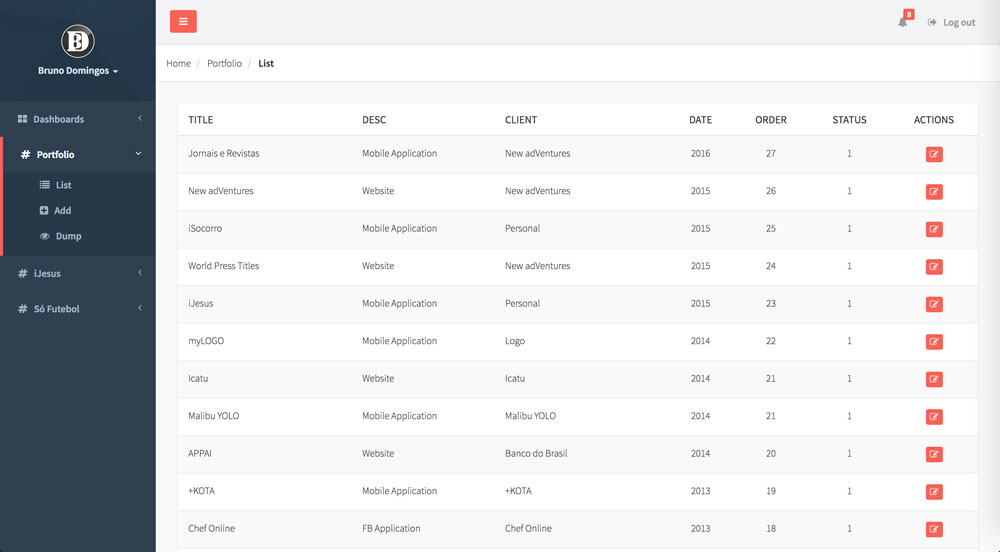Click the Log out link

[x=951, y=22]
